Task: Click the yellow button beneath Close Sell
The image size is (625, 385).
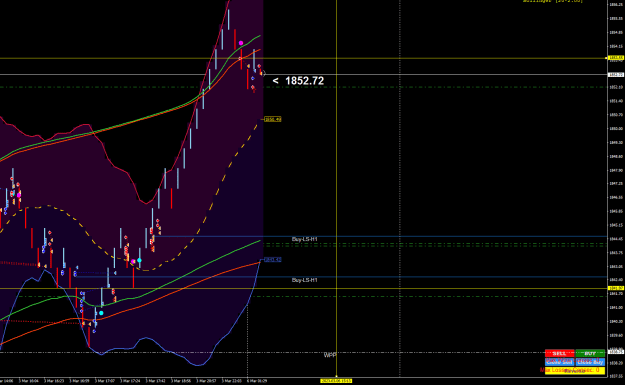Action: [x=575, y=370]
